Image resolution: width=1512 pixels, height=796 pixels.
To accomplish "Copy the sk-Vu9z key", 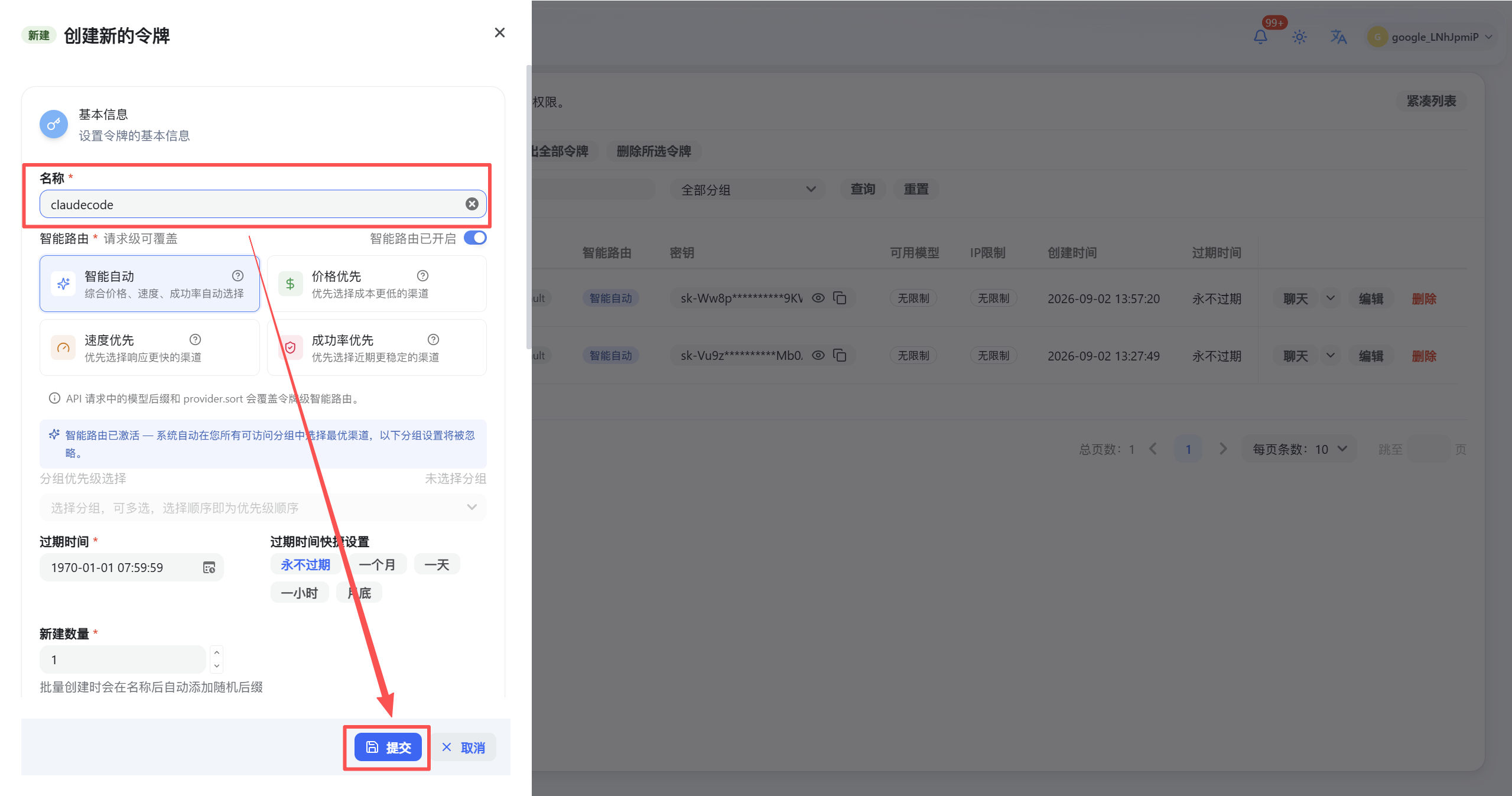I will pos(840,355).
